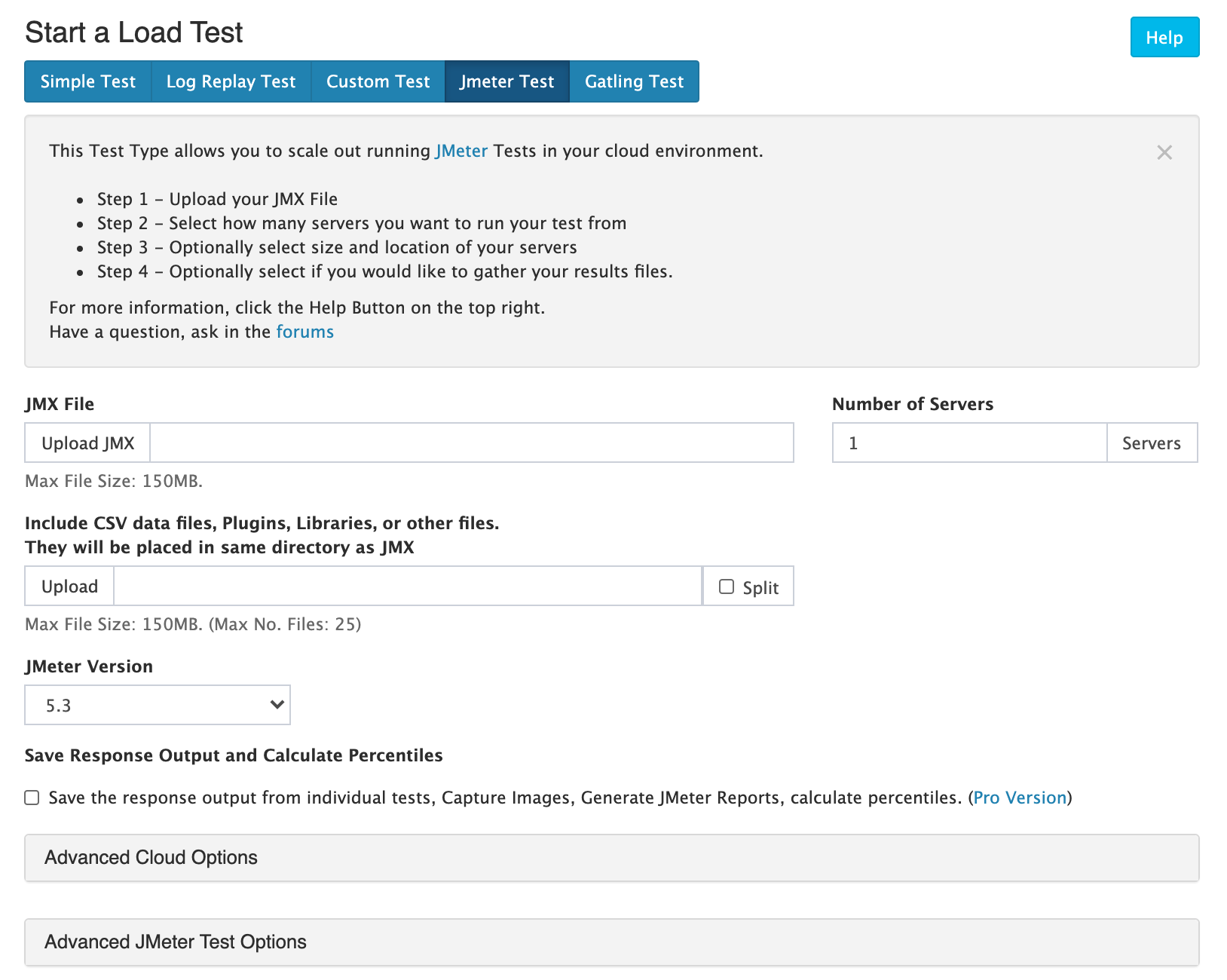Viewport: 1227px width, 980px height.
Task: Click the Jmeter Test tab
Action: point(507,81)
